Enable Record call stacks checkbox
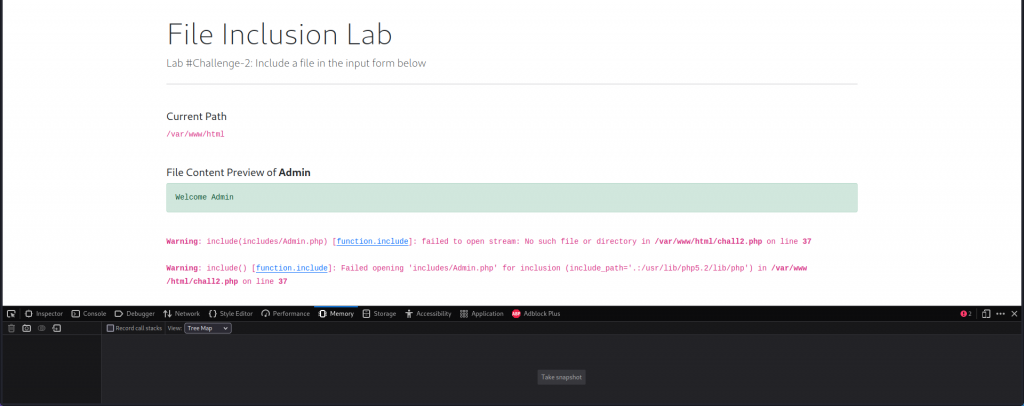 pos(111,328)
